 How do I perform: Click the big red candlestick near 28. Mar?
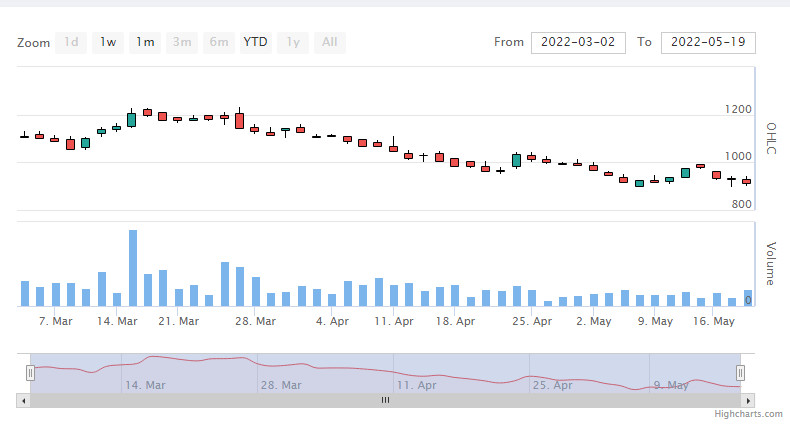point(239,120)
